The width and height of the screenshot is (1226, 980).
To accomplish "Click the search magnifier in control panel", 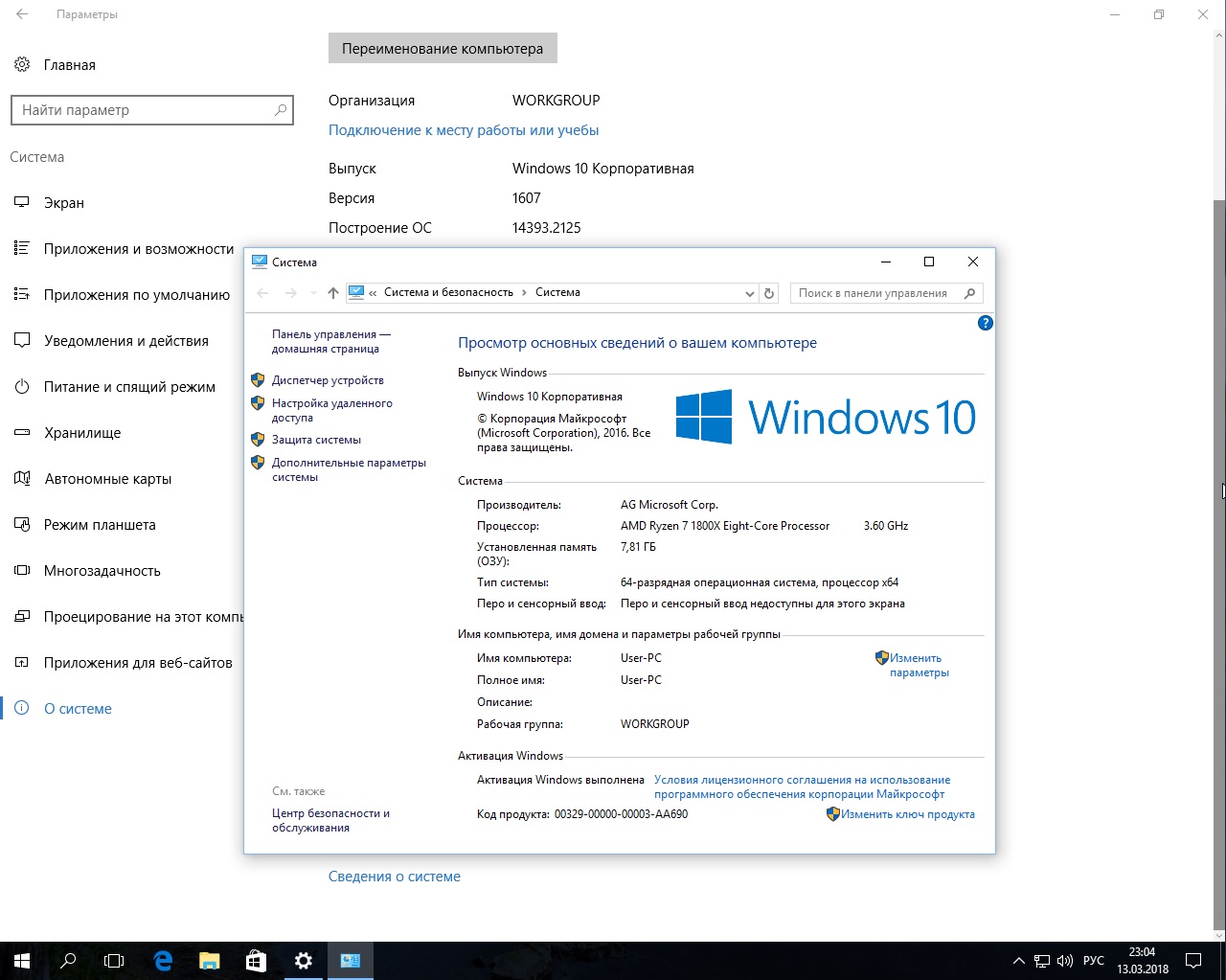I will click(x=969, y=293).
